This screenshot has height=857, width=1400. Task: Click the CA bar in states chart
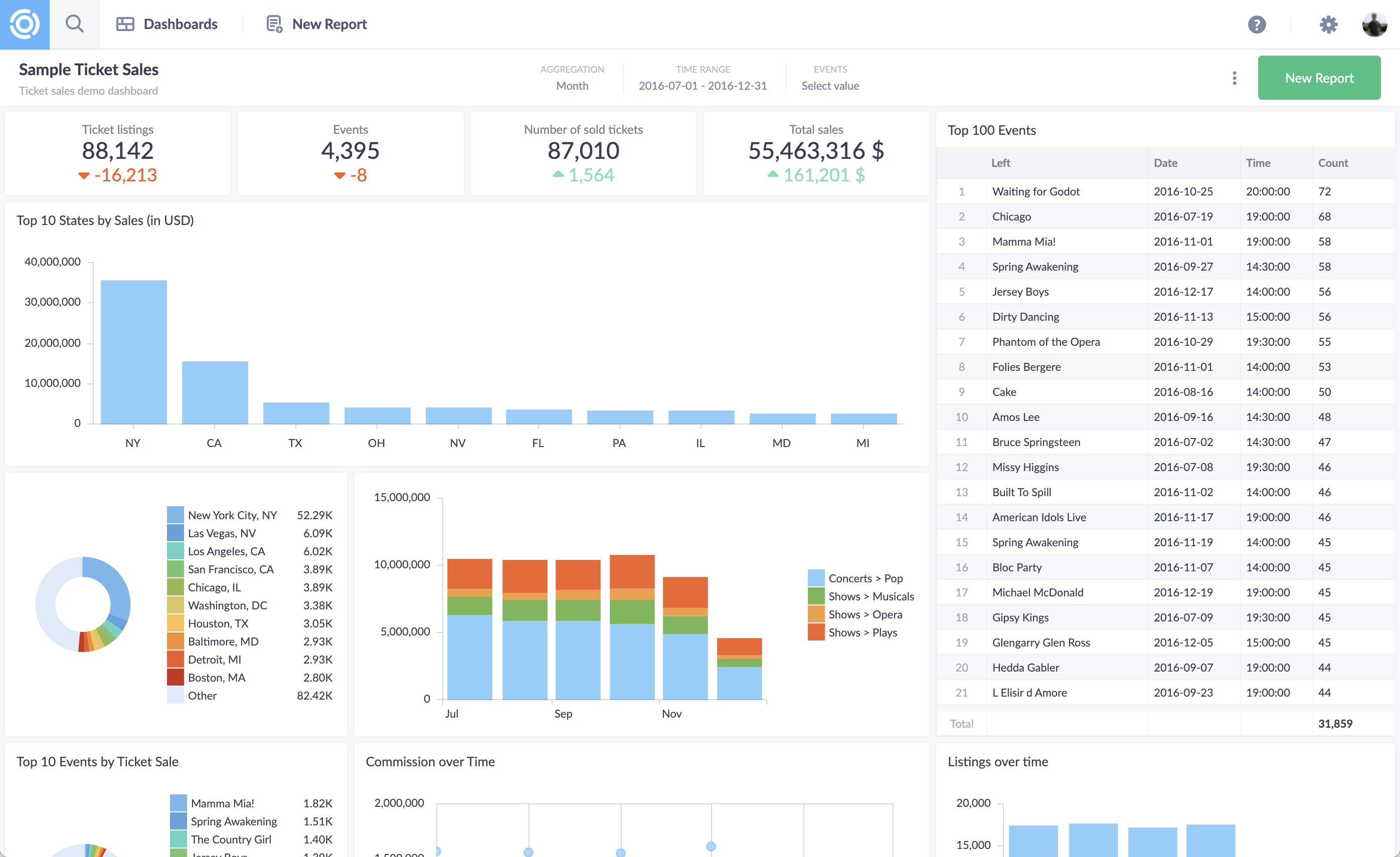[215, 392]
